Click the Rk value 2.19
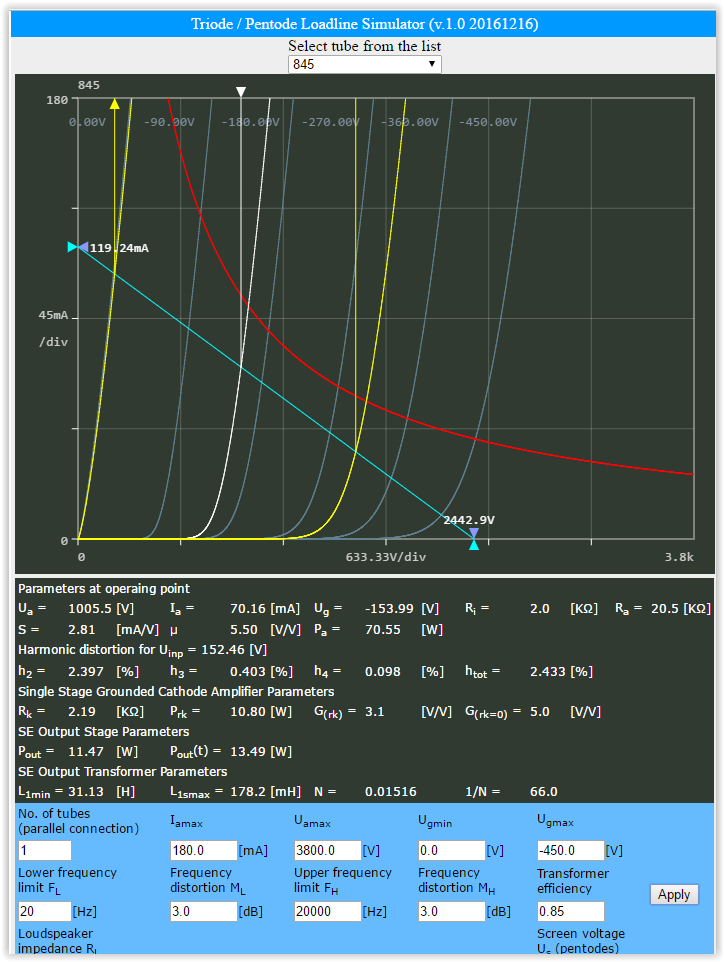The image size is (724, 962). 82,712
